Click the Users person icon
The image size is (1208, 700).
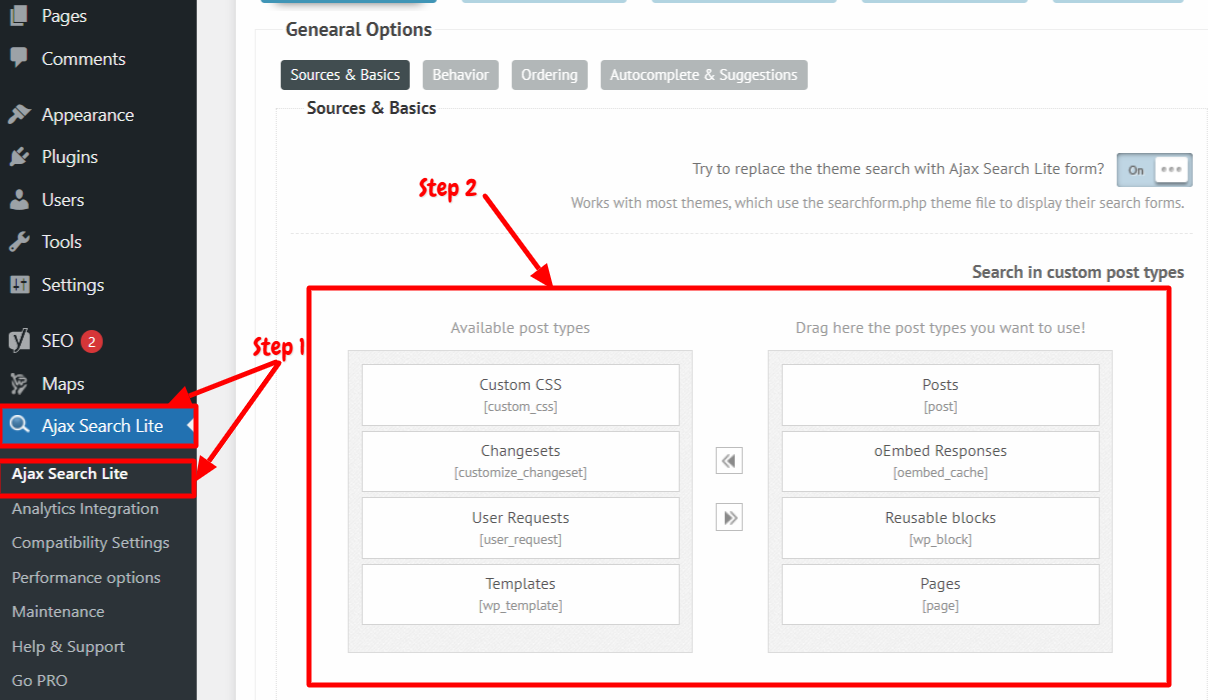click(x=19, y=200)
